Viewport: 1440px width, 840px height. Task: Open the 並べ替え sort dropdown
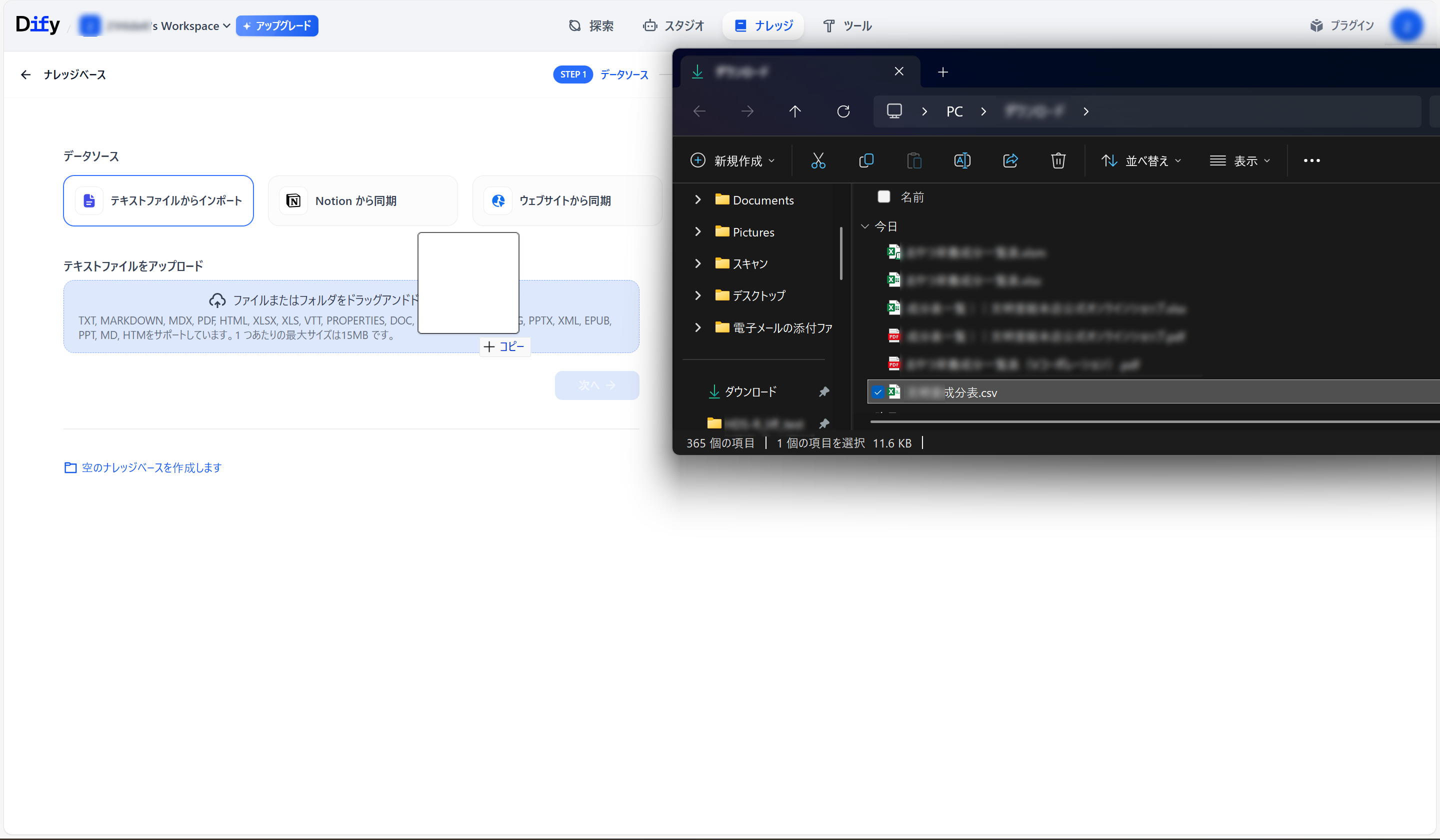[x=1140, y=160]
